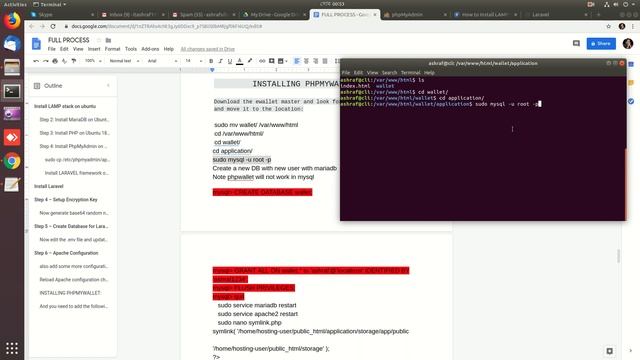Image resolution: width=640 pixels, height=360 pixels.
Task: Open the Terminal window's Search menu
Action: 389,73
